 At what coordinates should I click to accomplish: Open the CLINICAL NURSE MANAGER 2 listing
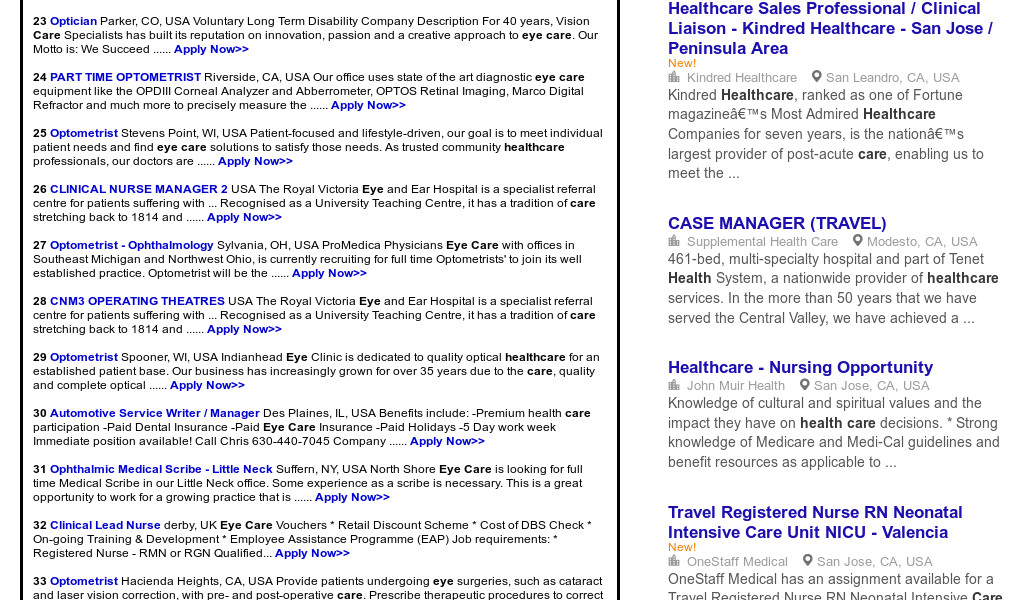[139, 190]
